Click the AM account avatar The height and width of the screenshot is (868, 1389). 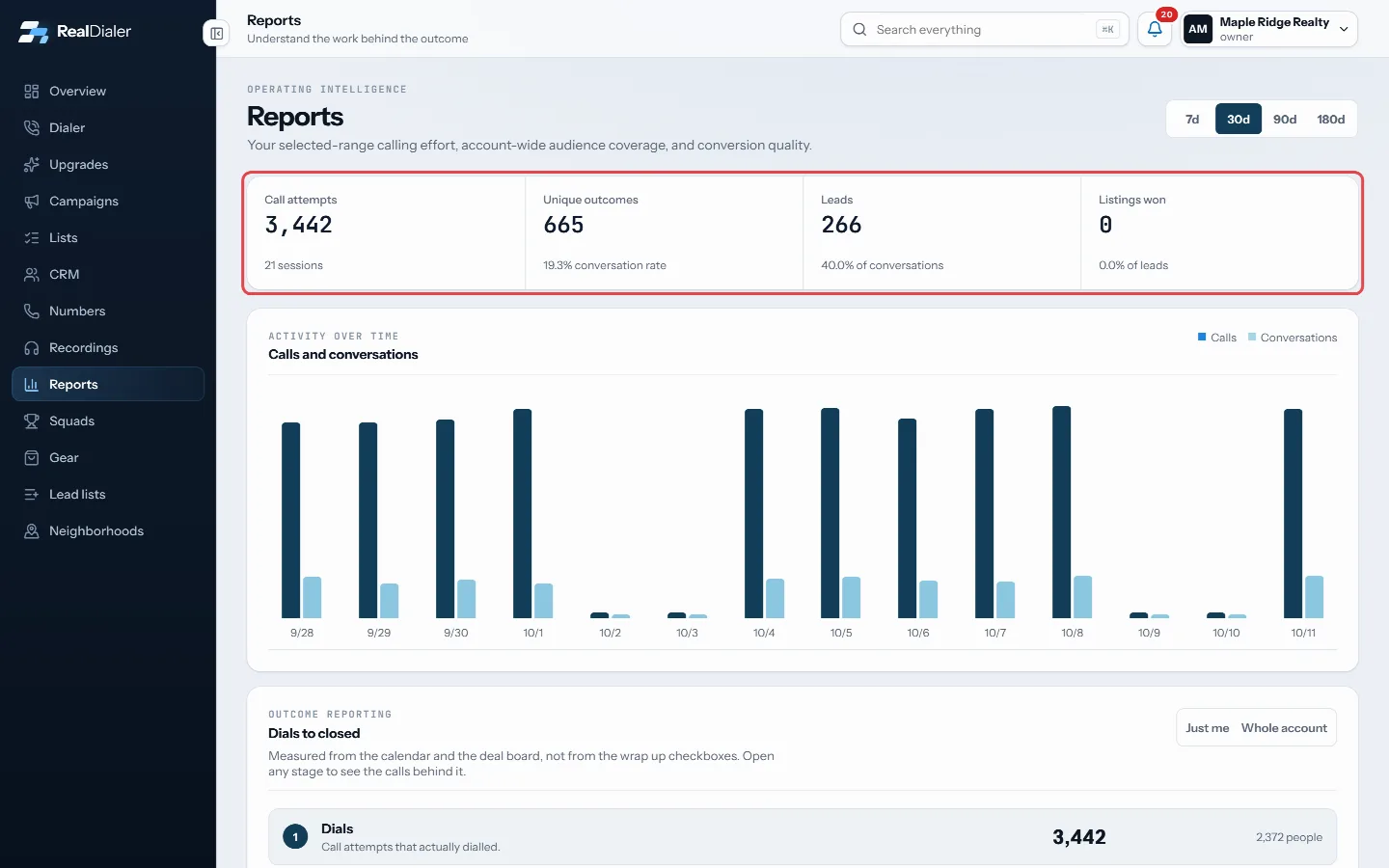click(1198, 29)
